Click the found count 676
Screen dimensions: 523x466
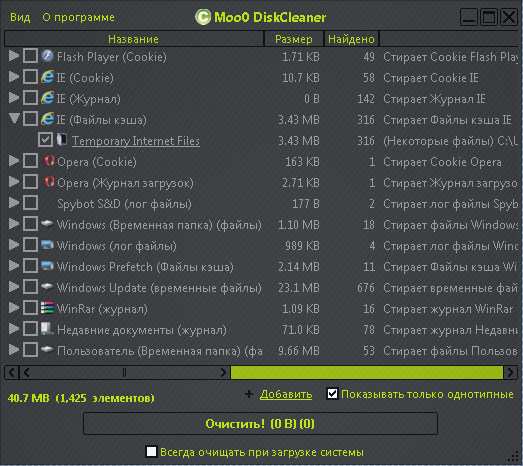tap(366, 287)
